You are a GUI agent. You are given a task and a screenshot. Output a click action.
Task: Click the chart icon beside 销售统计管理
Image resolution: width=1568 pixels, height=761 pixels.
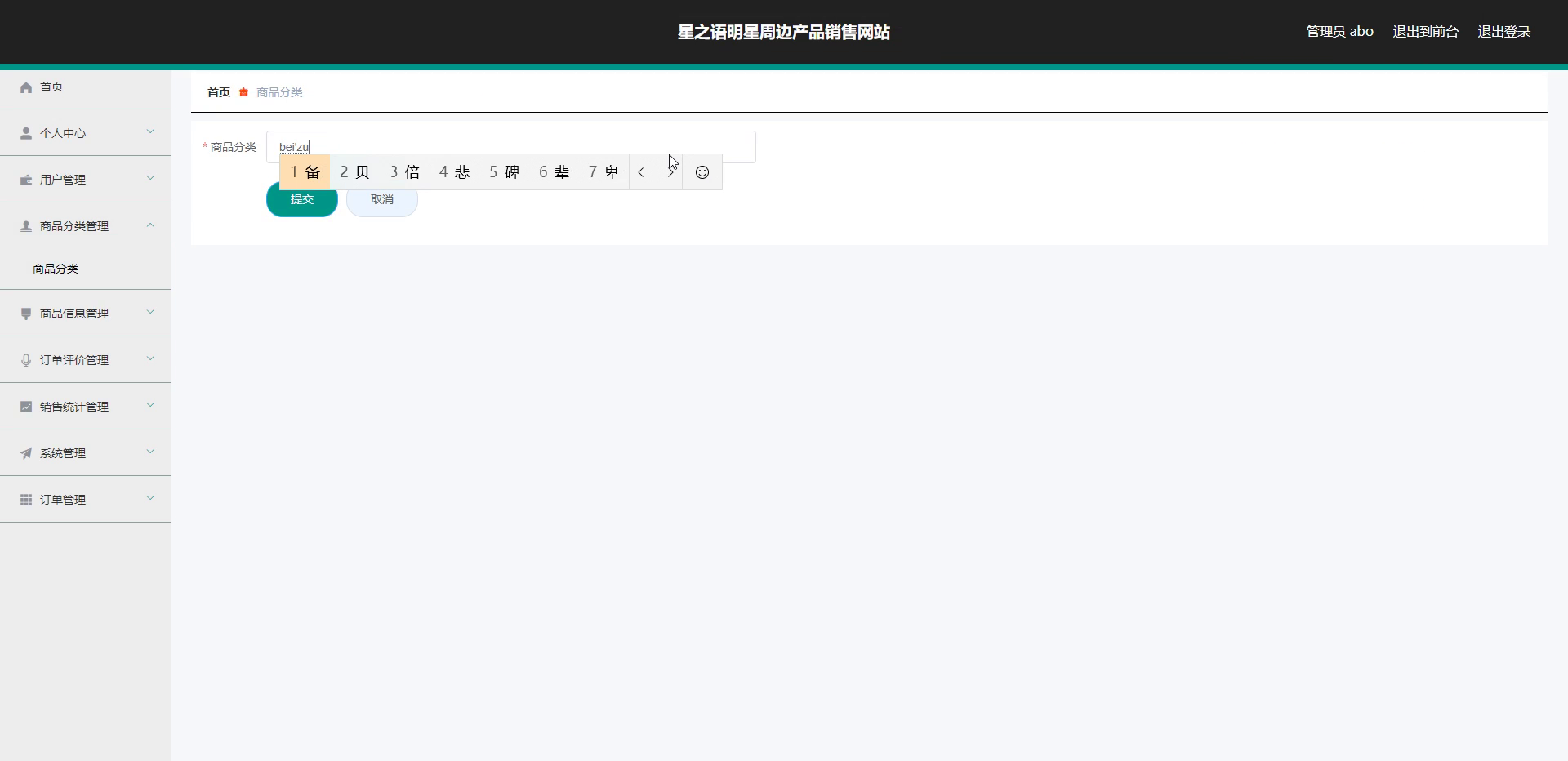(26, 407)
